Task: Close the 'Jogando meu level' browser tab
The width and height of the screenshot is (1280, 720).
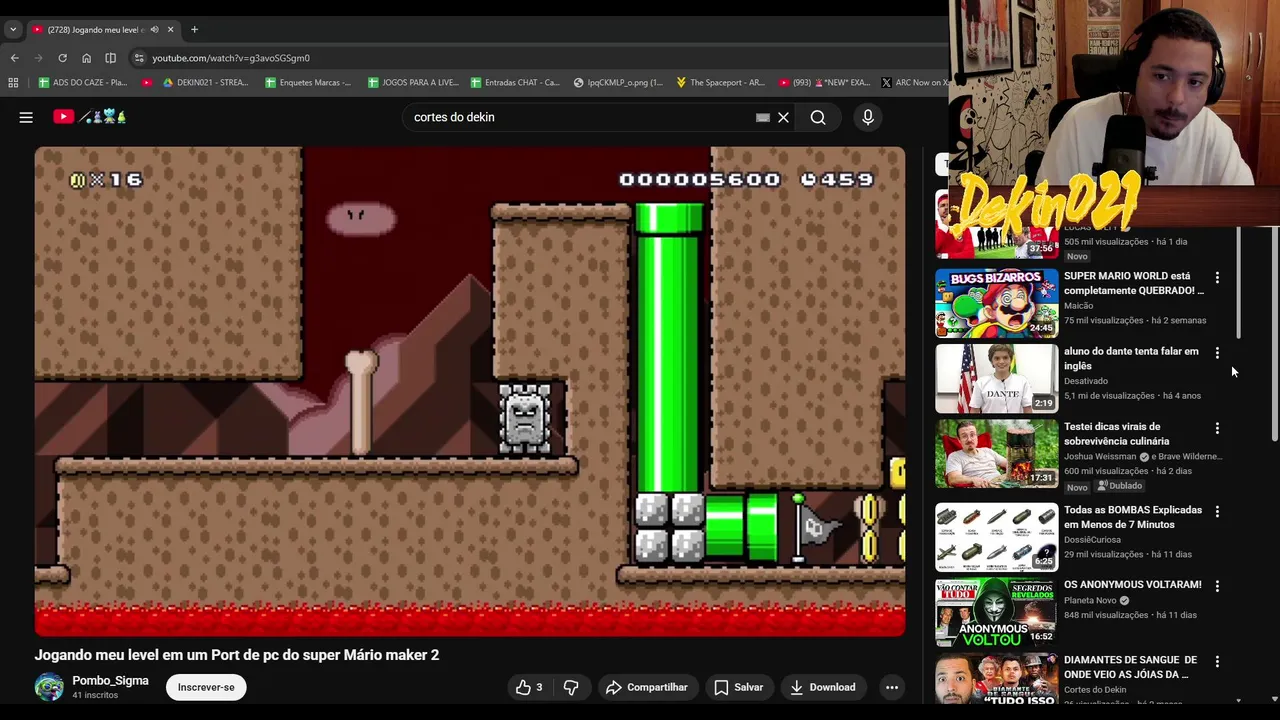Action: tap(170, 30)
